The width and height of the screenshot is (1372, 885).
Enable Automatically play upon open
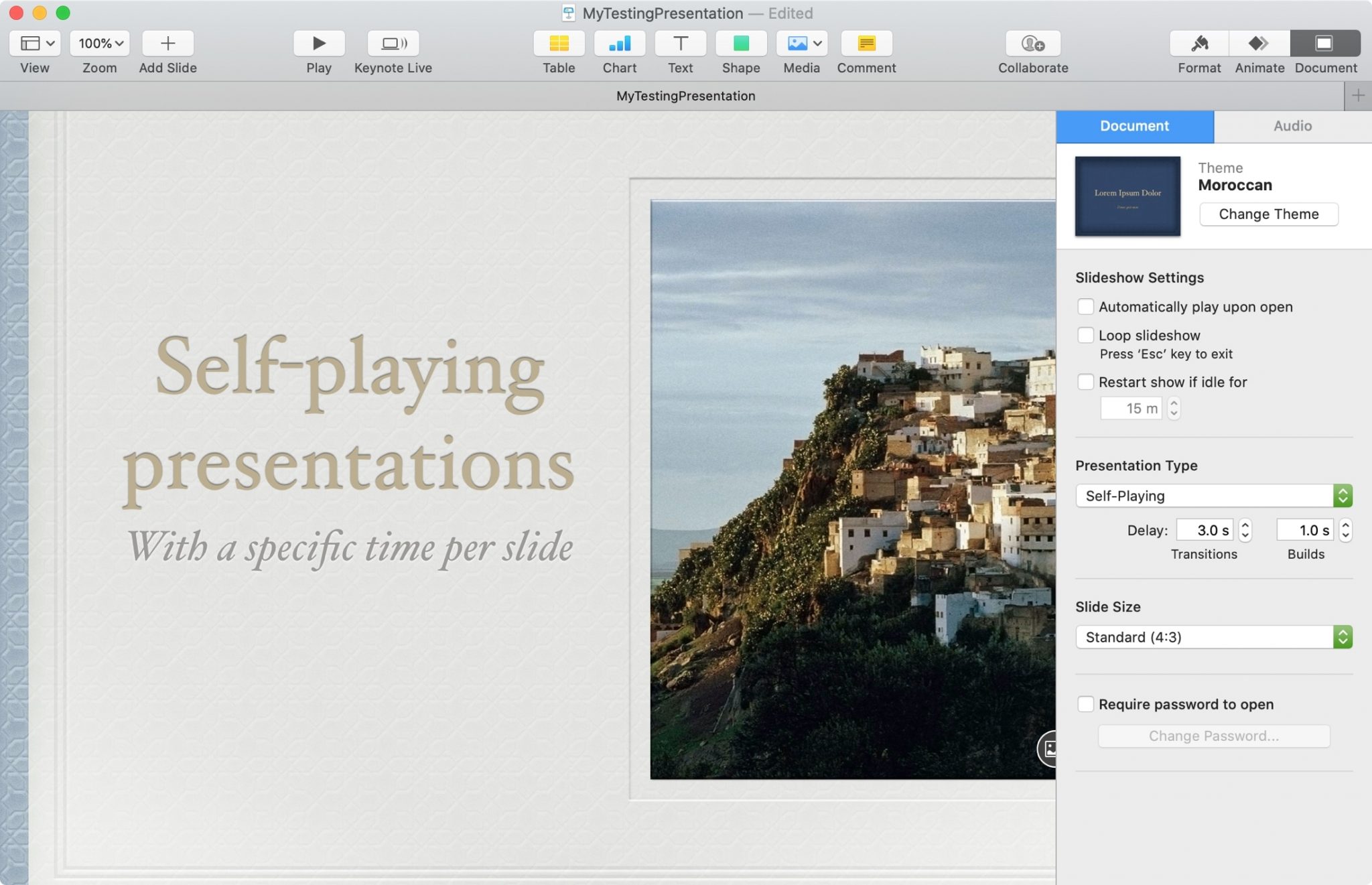tap(1084, 306)
